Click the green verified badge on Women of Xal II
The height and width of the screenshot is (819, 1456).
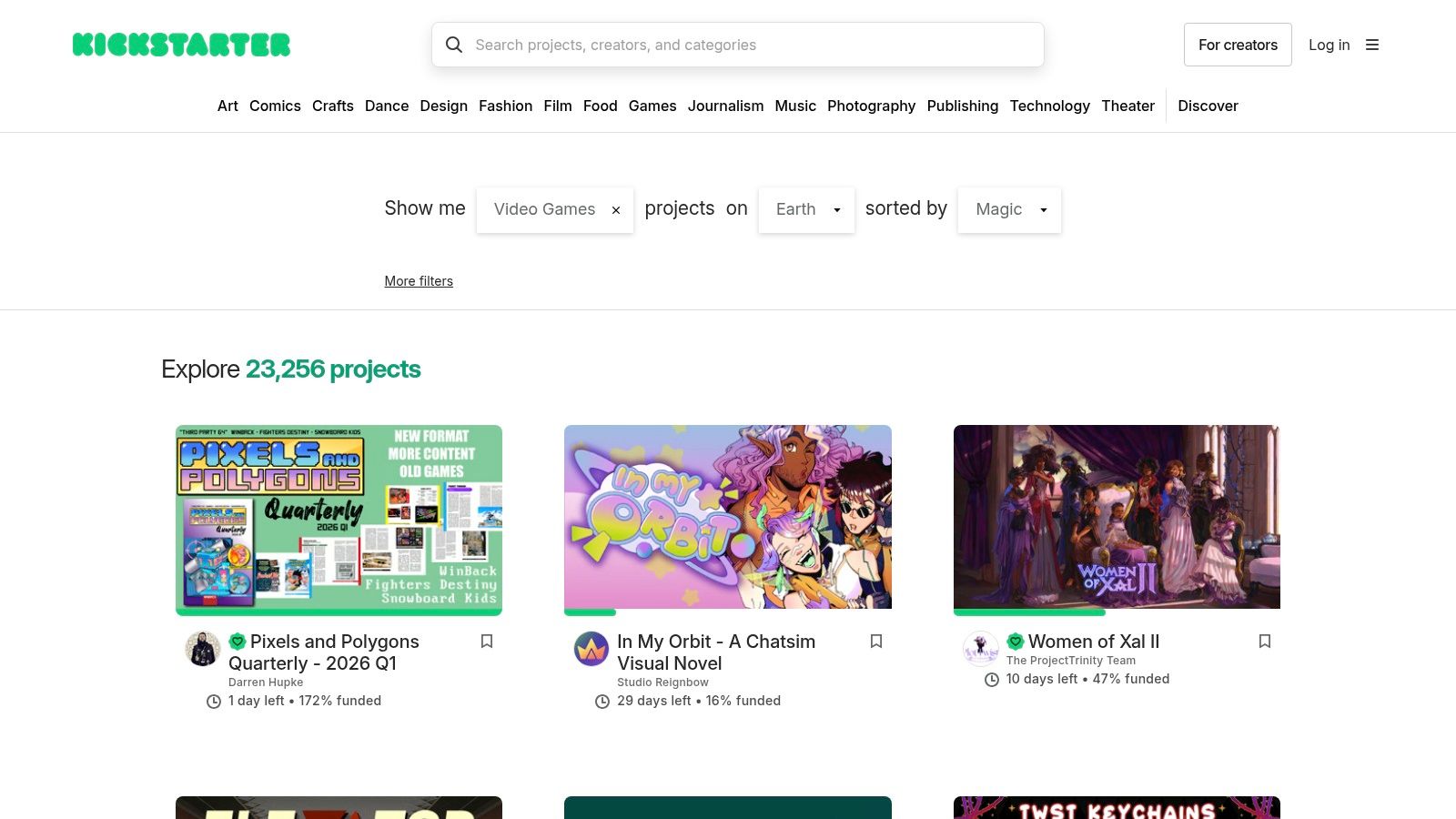(x=1016, y=642)
